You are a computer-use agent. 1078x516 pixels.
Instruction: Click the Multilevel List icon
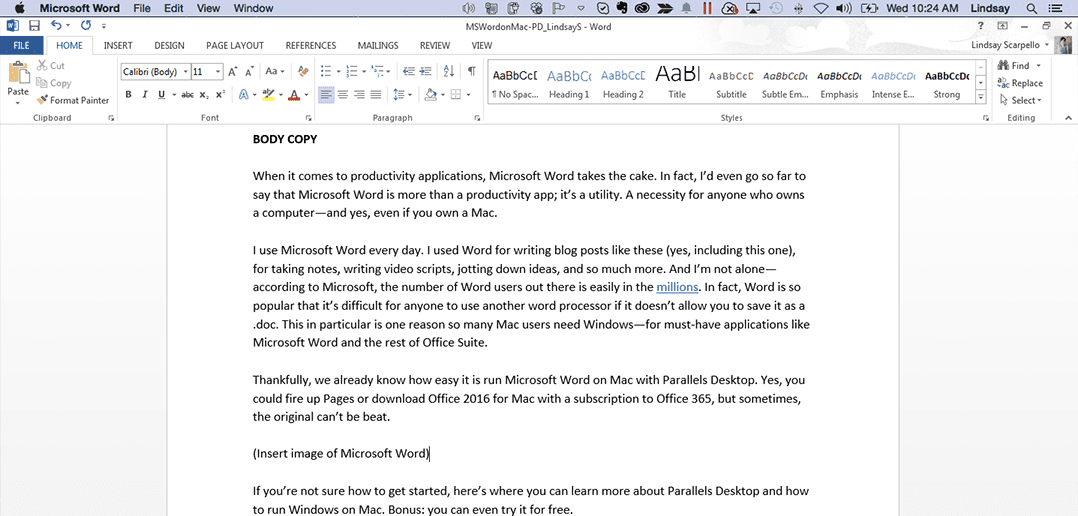(376, 71)
